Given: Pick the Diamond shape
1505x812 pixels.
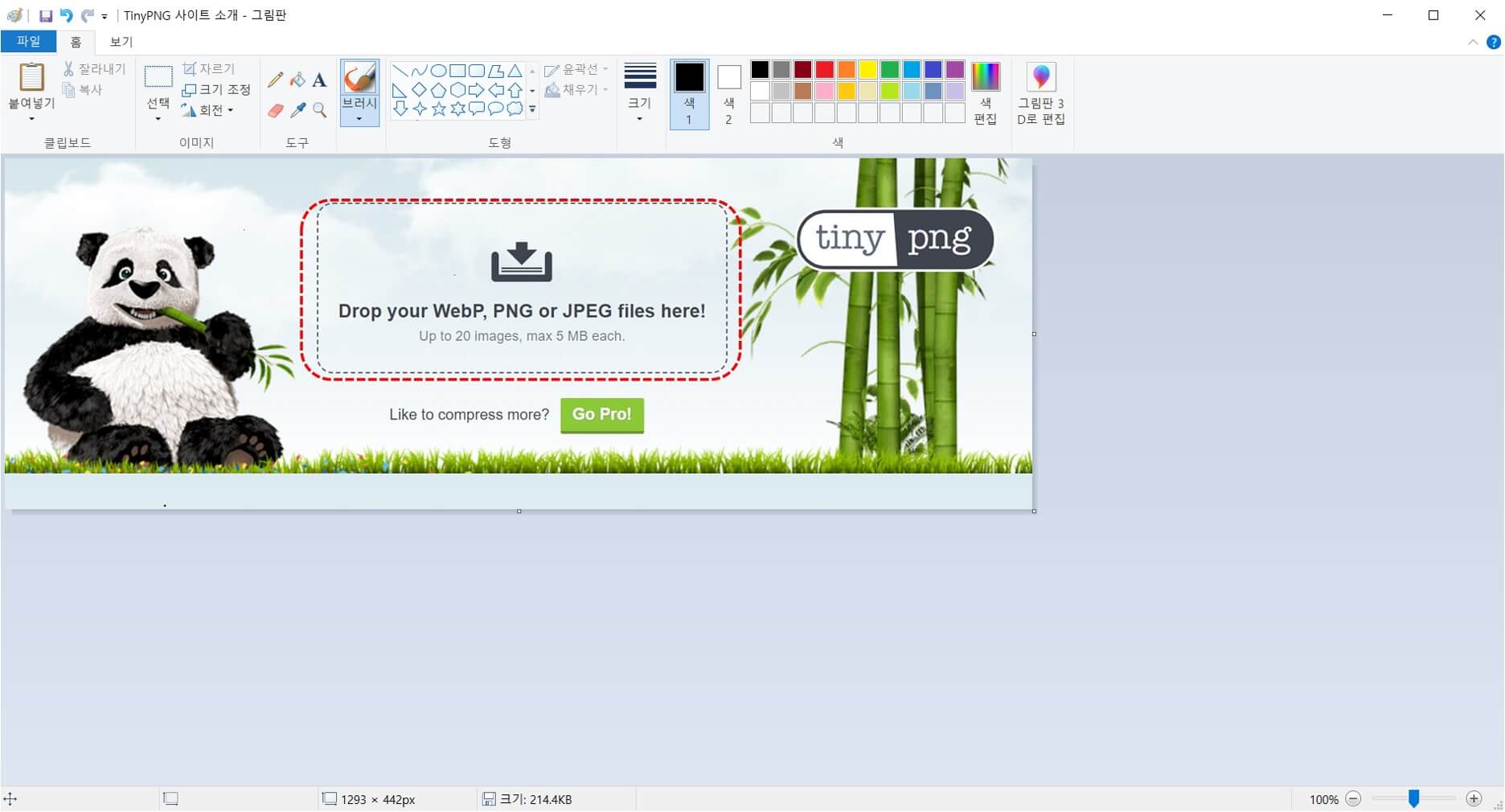Looking at the screenshot, I should click(x=419, y=90).
